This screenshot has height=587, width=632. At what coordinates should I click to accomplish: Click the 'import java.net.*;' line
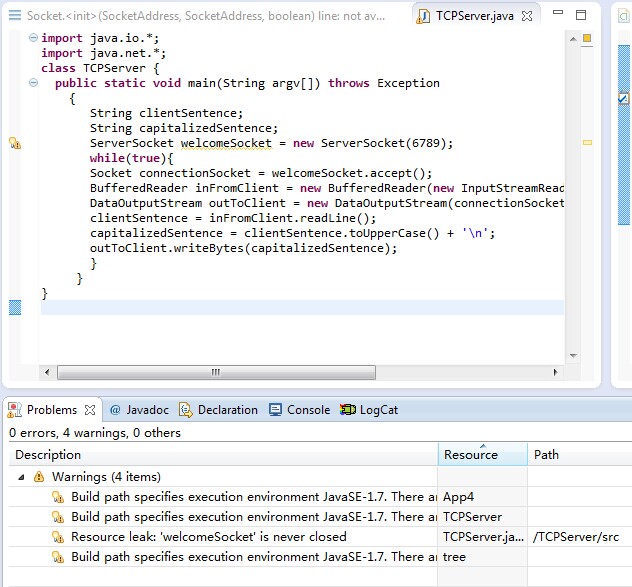(104, 53)
